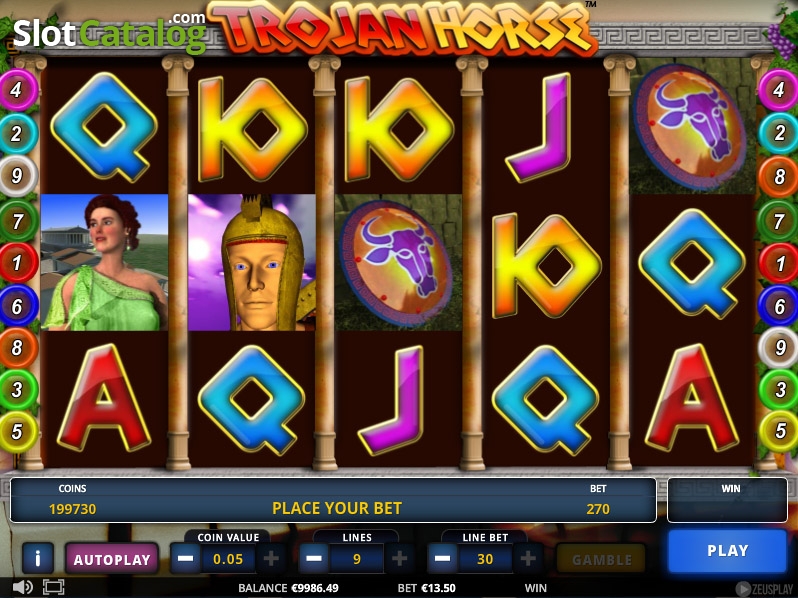
Task: Increase coin value with plus button
Action: pyautogui.click(x=271, y=559)
